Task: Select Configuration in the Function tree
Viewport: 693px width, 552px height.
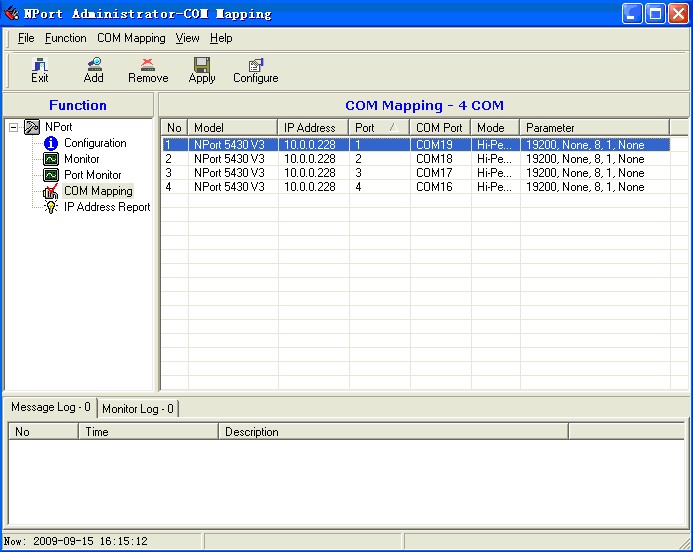Action: point(95,143)
